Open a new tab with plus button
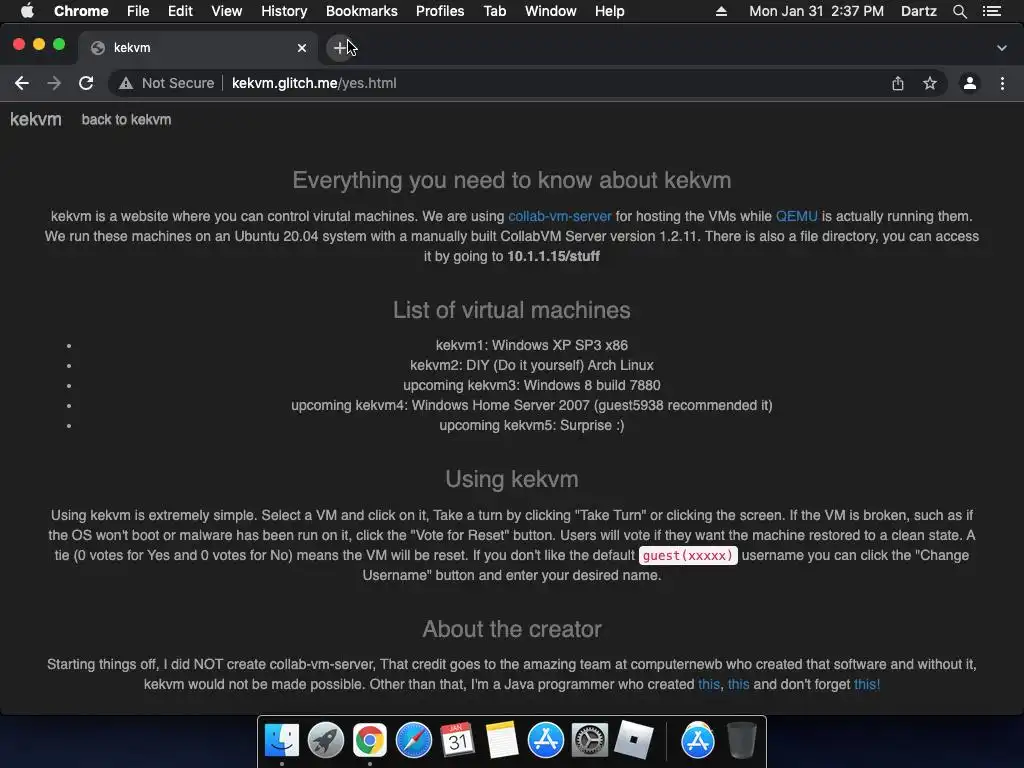Viewport: 1024px width, 768px height. point(340,48)
